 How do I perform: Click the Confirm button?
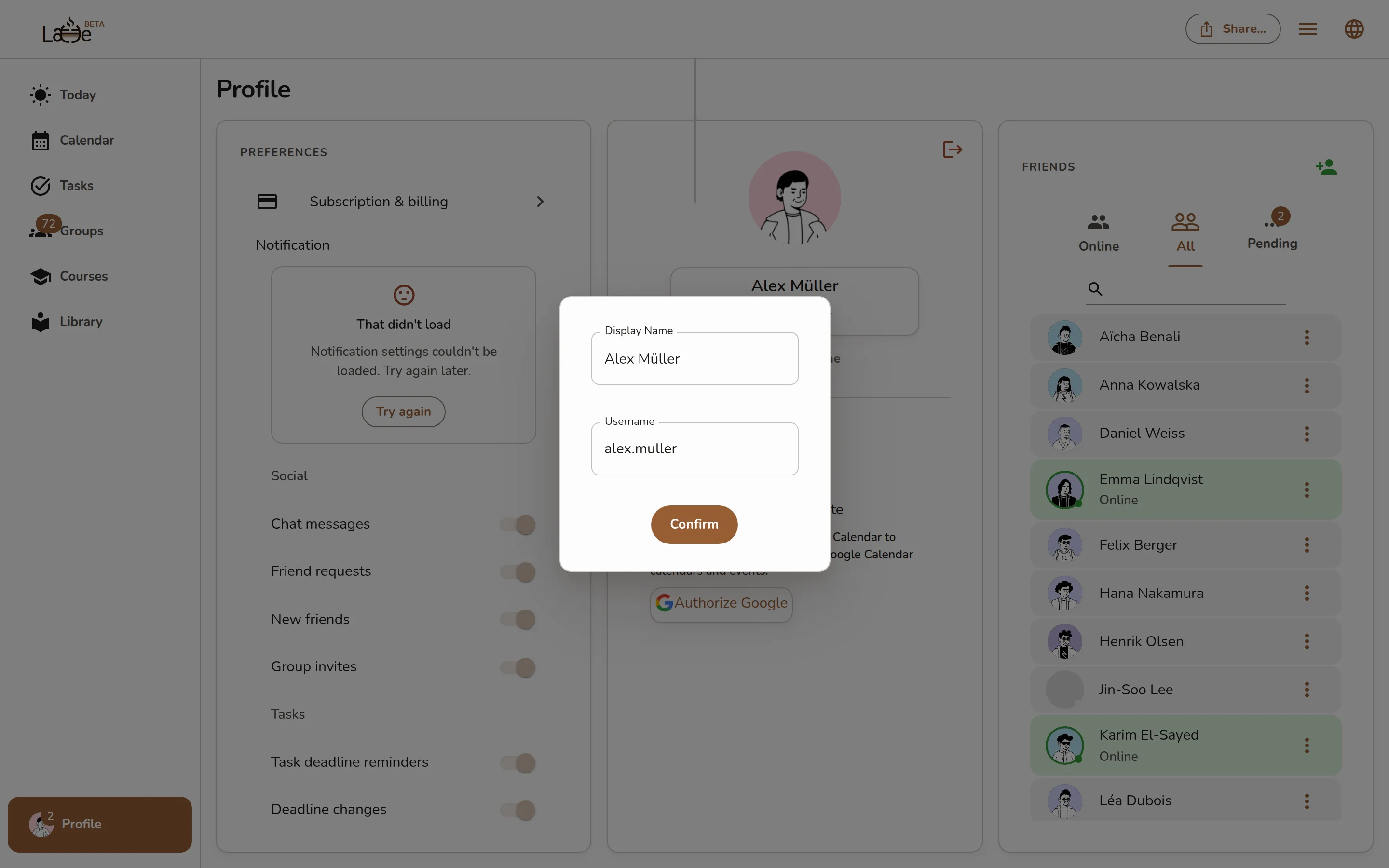point(694,524)
